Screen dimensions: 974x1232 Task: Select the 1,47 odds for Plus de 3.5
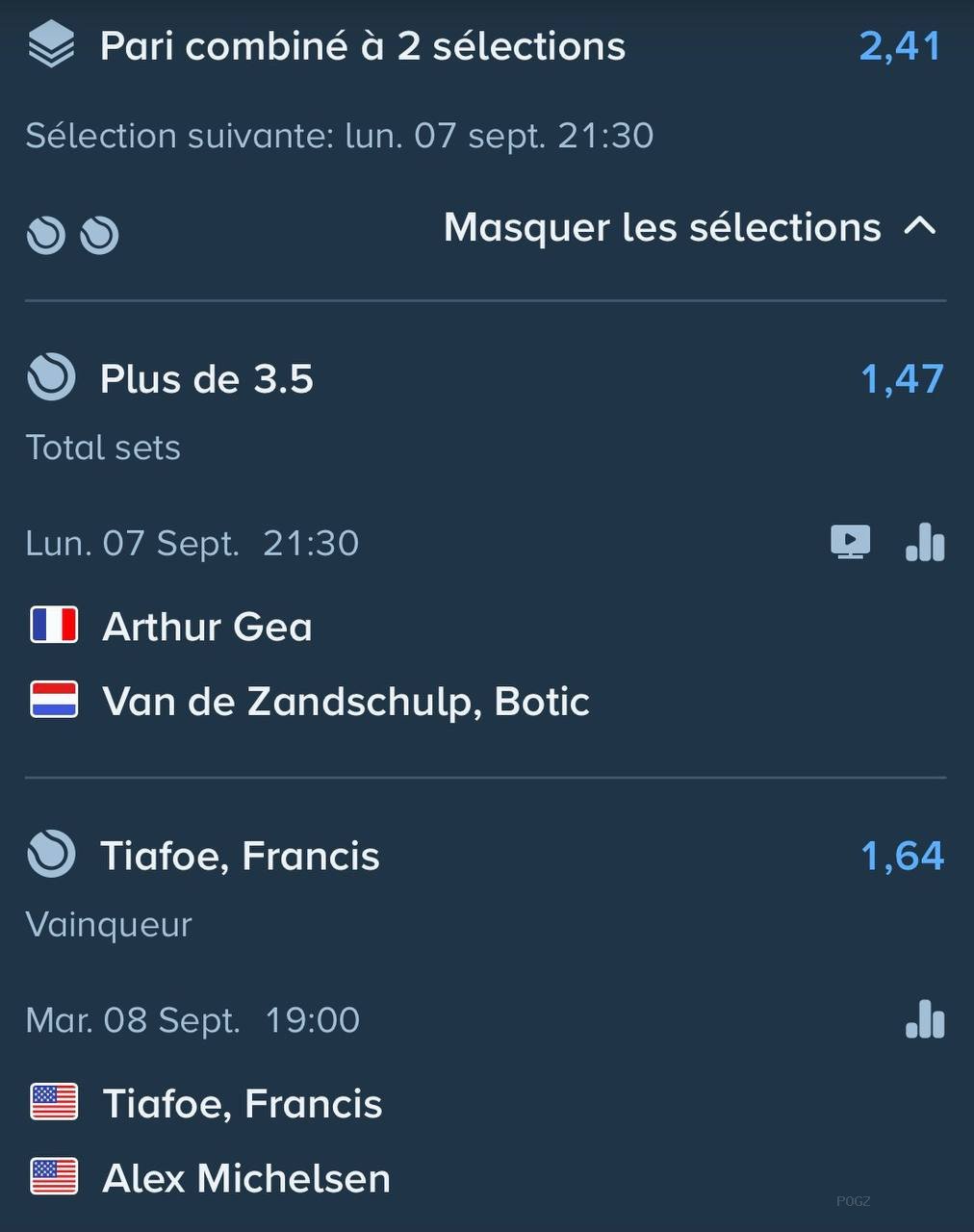[902, 378]
